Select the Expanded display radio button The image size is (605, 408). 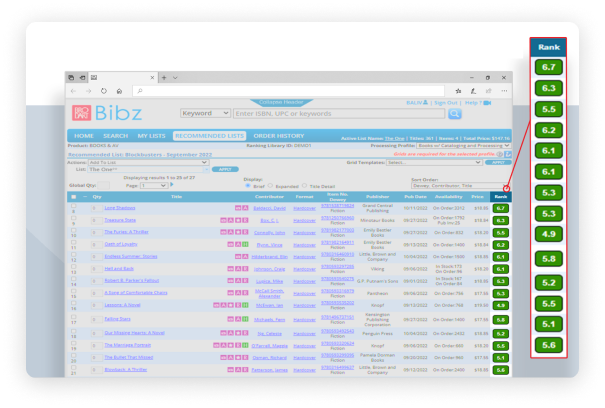pos(270,186)
